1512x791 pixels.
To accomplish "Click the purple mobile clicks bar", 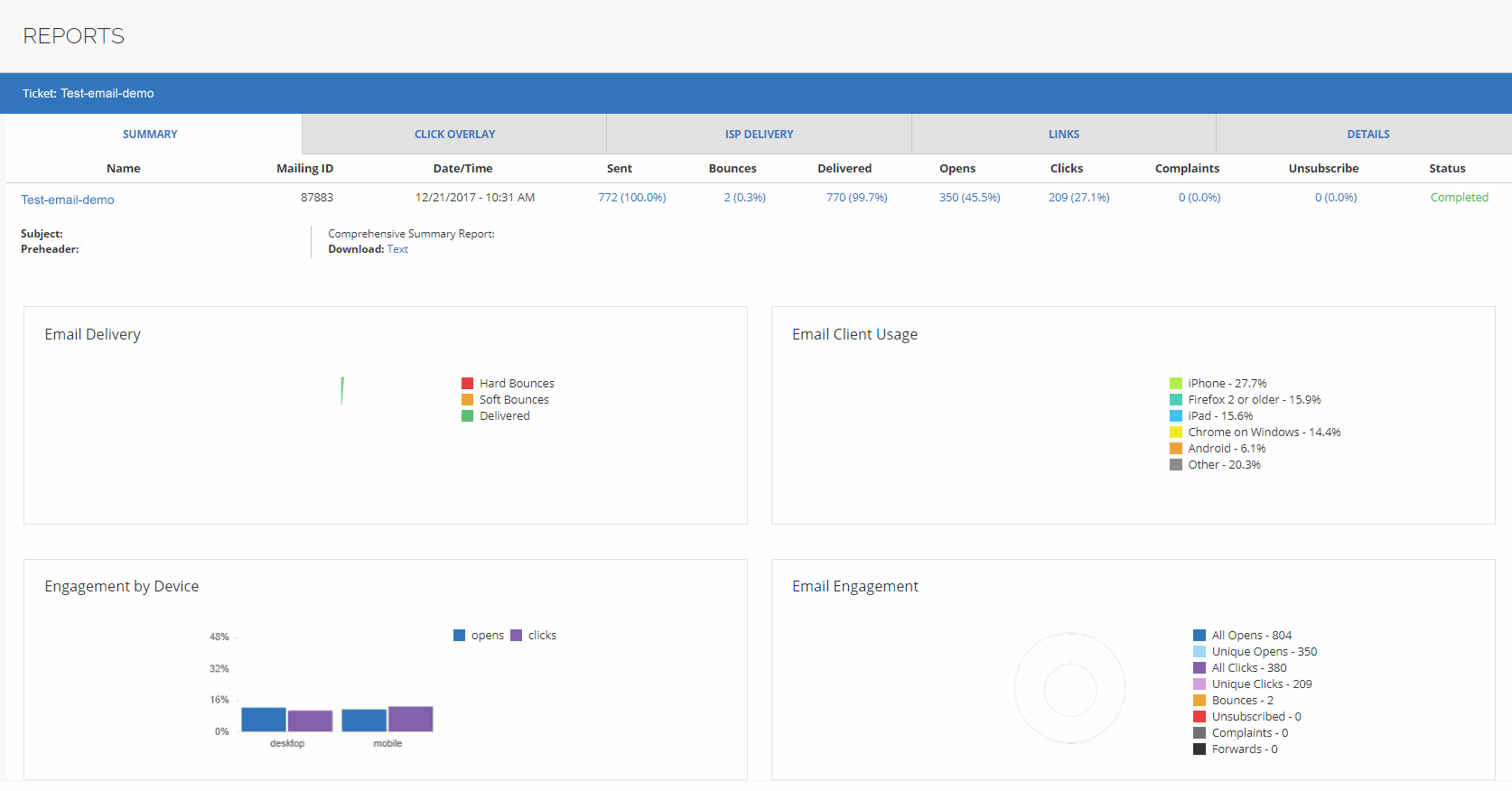I will click(411, 719).
